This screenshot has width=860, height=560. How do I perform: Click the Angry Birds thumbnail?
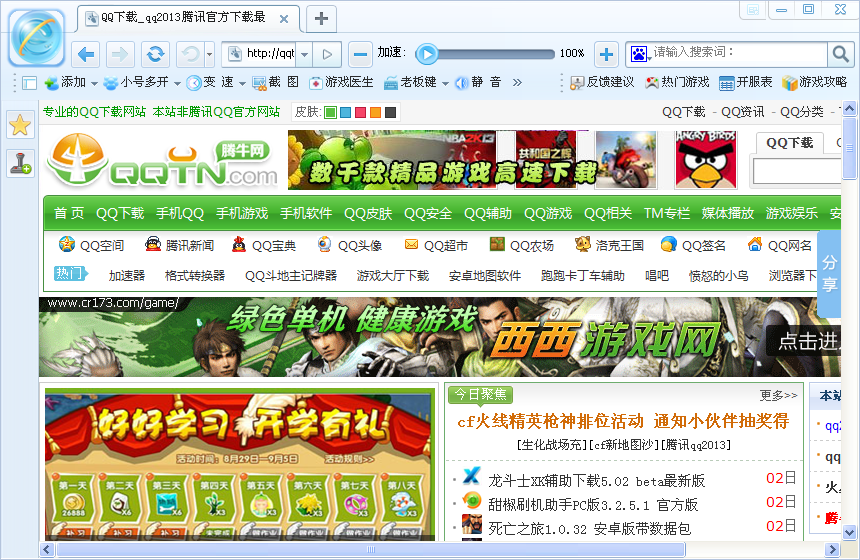[x=706, y=160]
